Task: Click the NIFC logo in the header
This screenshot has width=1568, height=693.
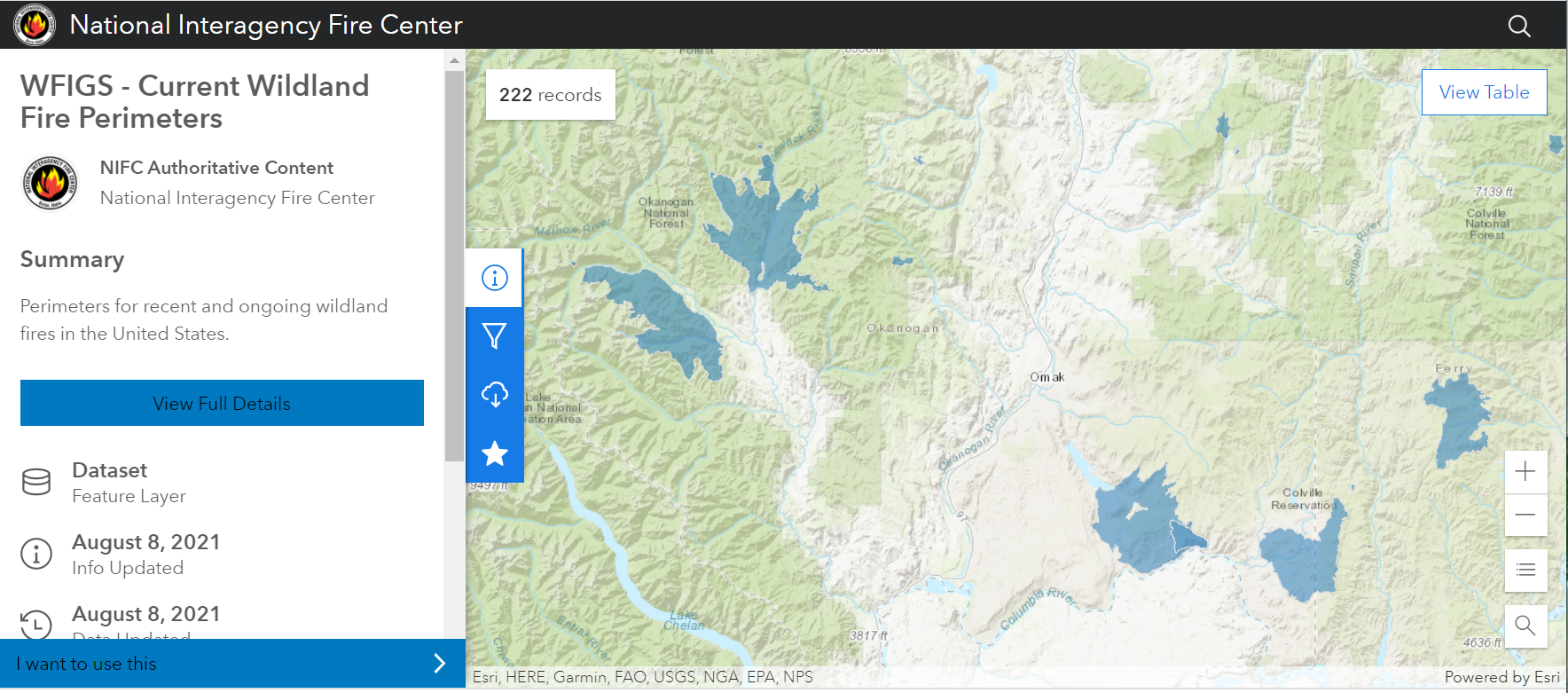Action: (x=35, y=25)
